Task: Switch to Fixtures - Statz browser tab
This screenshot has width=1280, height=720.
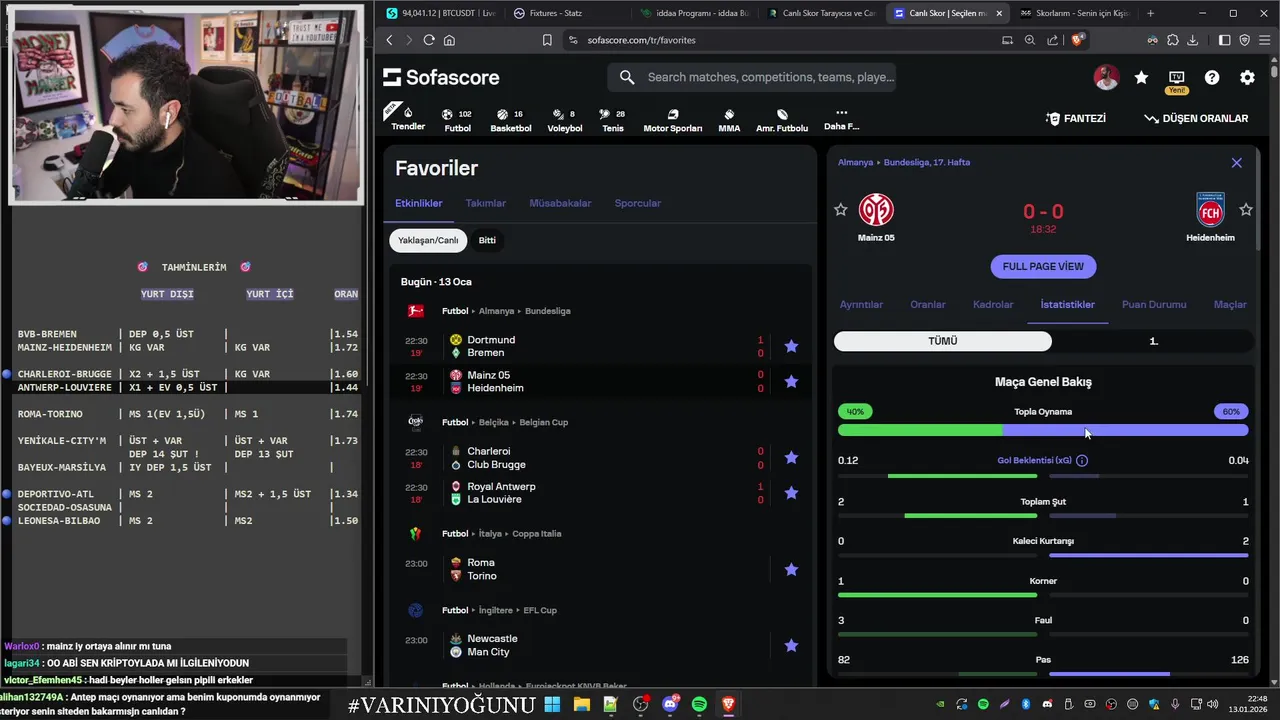Action: tap(565, 13)
